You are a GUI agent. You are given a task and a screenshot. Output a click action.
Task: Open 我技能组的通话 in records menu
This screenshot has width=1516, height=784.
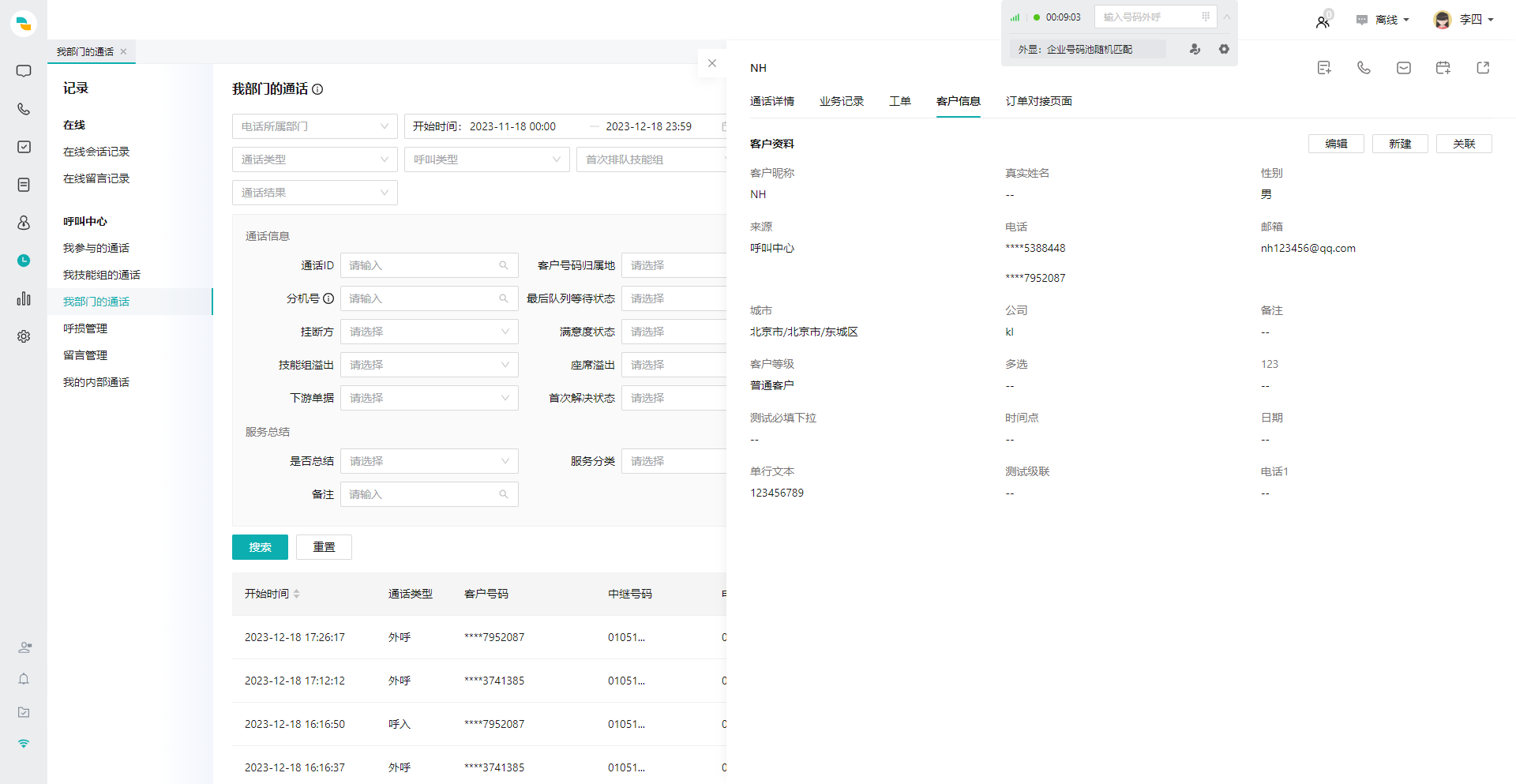pyautogui.click(x=102, y=275)
